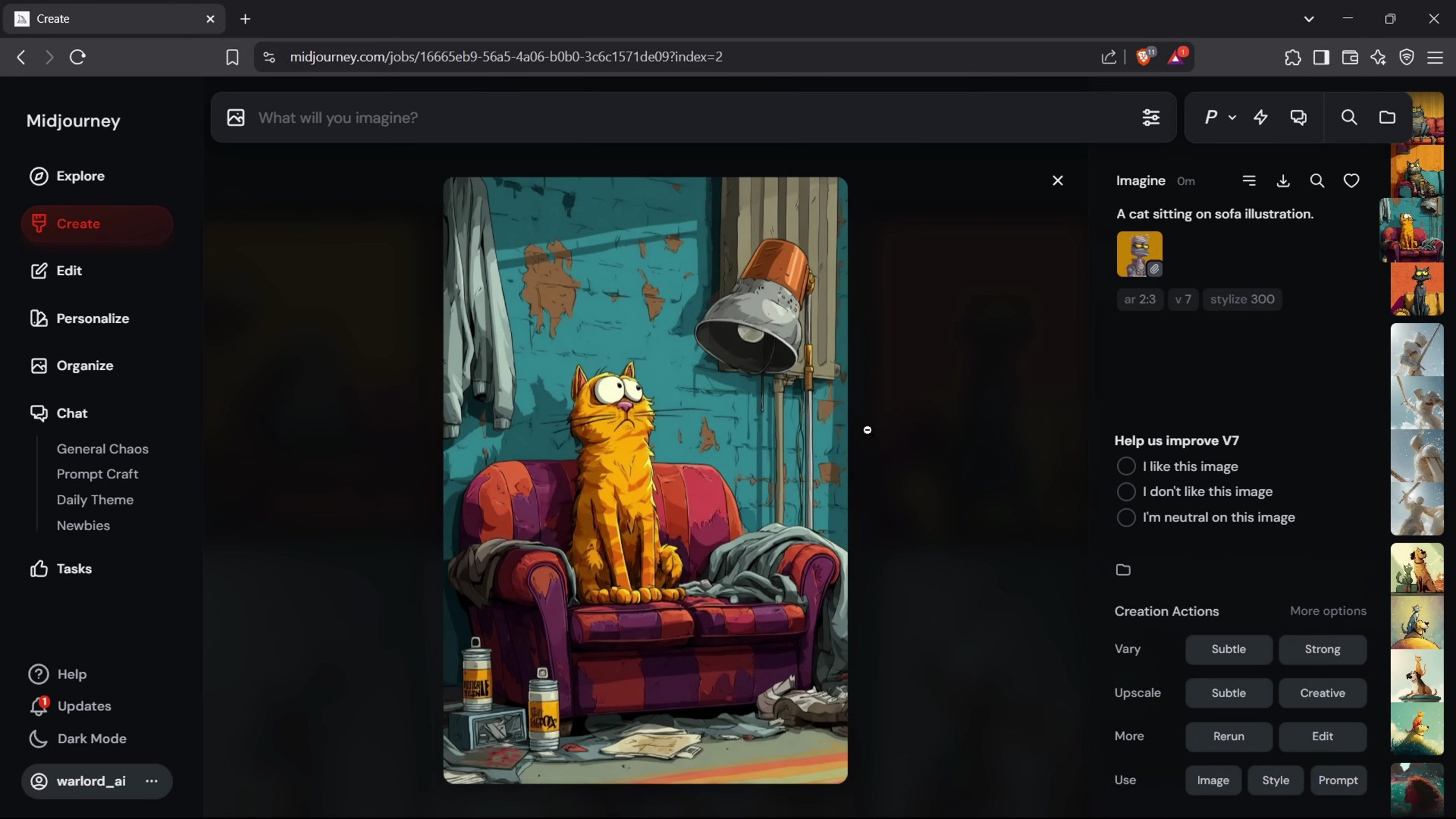Toggle Dark Mode

pyautogui.click(x=78, y=738)
